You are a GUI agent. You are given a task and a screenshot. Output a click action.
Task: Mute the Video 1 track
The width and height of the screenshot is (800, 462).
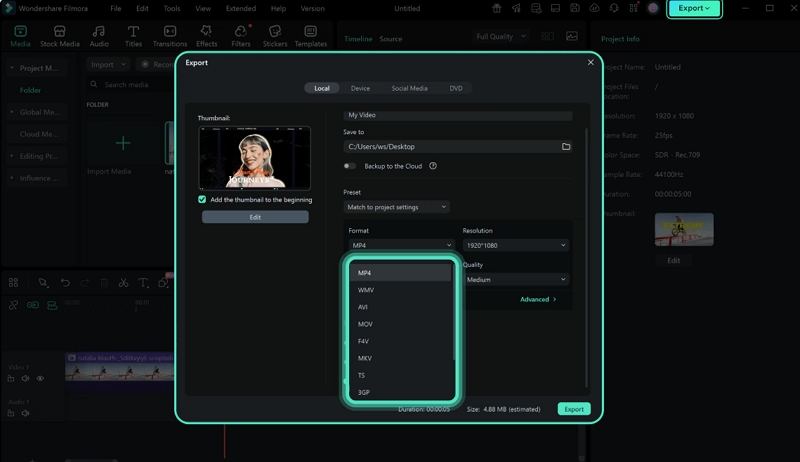pyautogui.click(x=26, y=378)
